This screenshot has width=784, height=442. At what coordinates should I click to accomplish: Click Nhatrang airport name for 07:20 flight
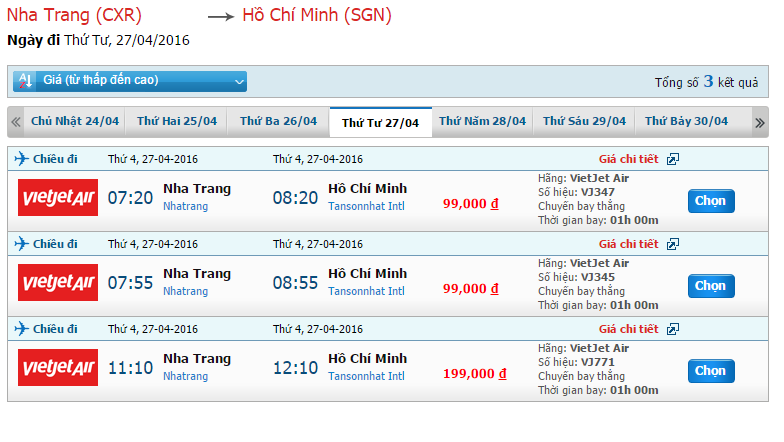[x=186, y=206]
